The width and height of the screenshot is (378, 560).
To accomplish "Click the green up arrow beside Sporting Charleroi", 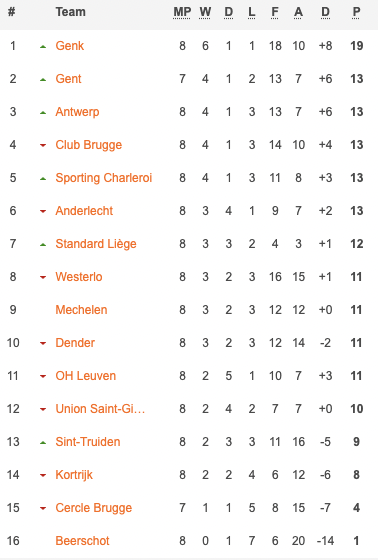I will pos(43,178).
